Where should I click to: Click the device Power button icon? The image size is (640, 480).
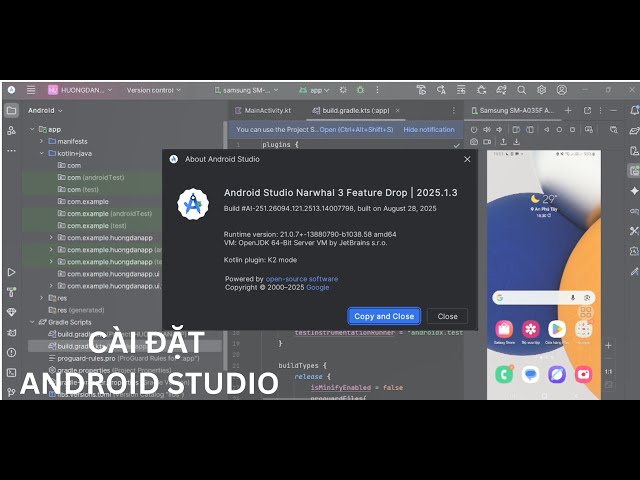point(473,130)
